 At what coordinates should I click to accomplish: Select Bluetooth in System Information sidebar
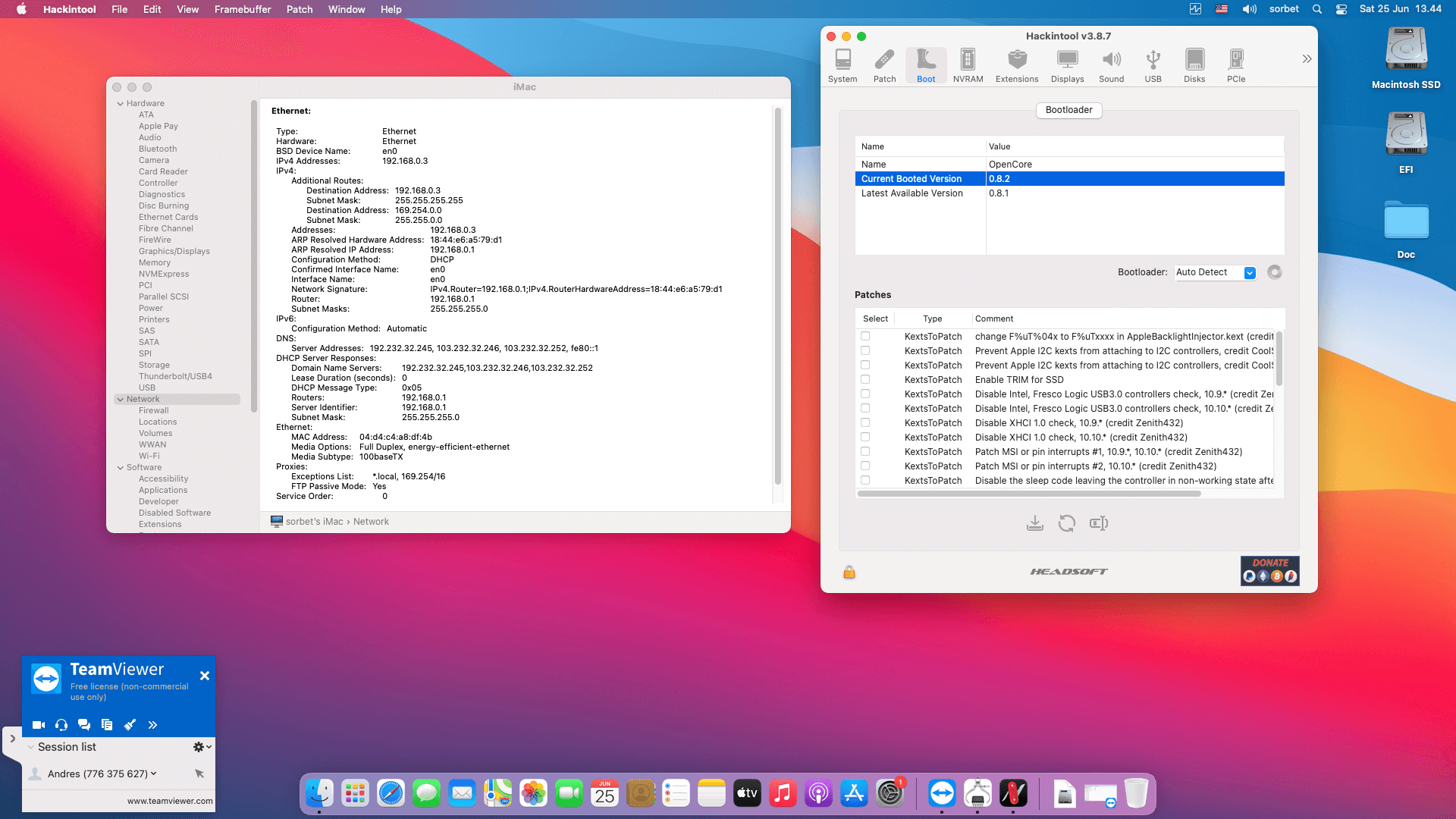click(x=158, y=149)
